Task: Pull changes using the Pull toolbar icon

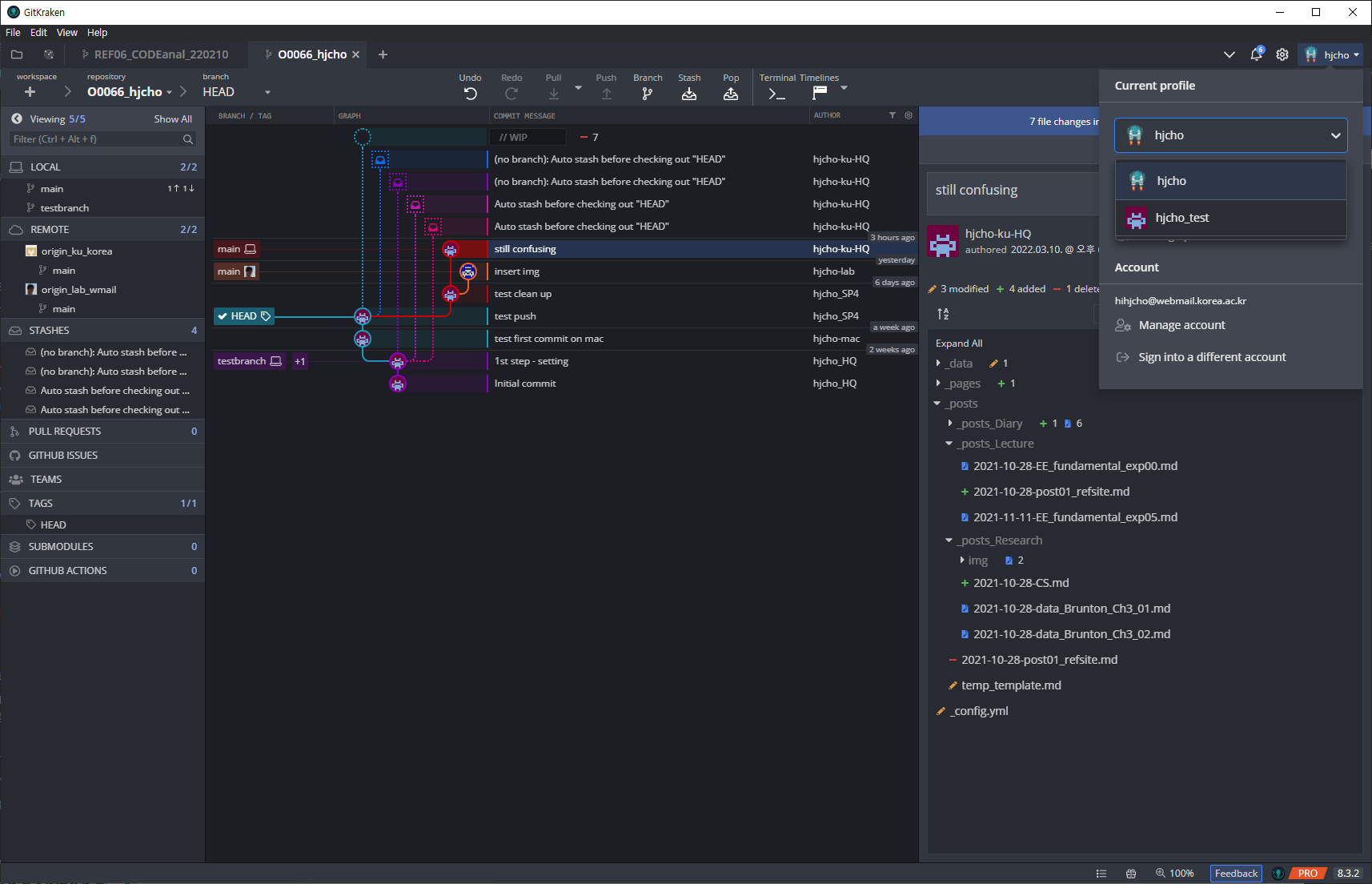Action: (x=553, y=92)
